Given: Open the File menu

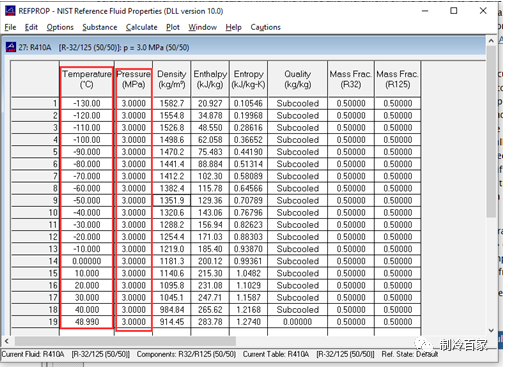Looking at the screenshot, I should point(10,27).
